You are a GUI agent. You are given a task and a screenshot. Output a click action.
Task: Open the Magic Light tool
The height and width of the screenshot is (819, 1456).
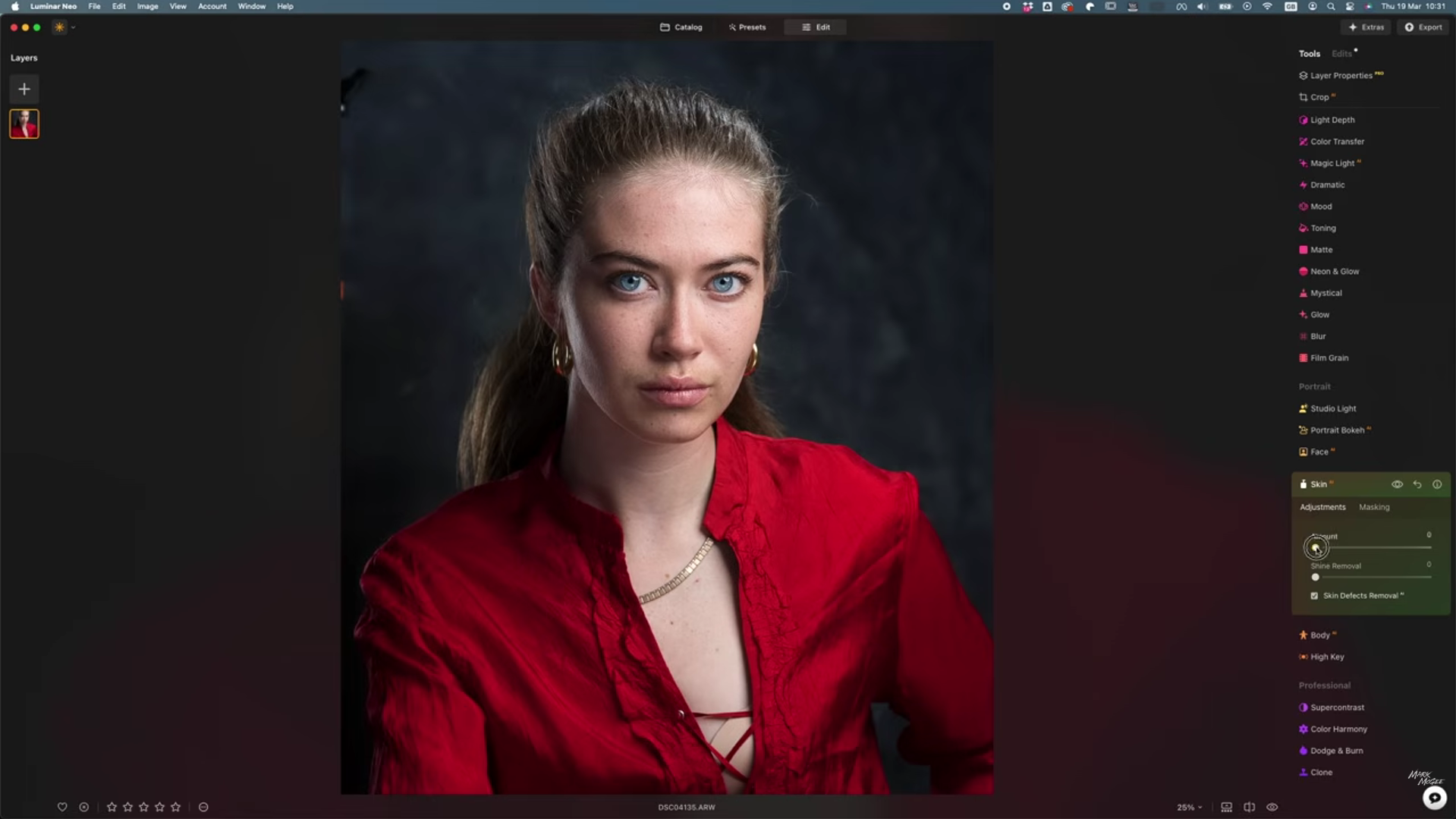point(1332,163)
